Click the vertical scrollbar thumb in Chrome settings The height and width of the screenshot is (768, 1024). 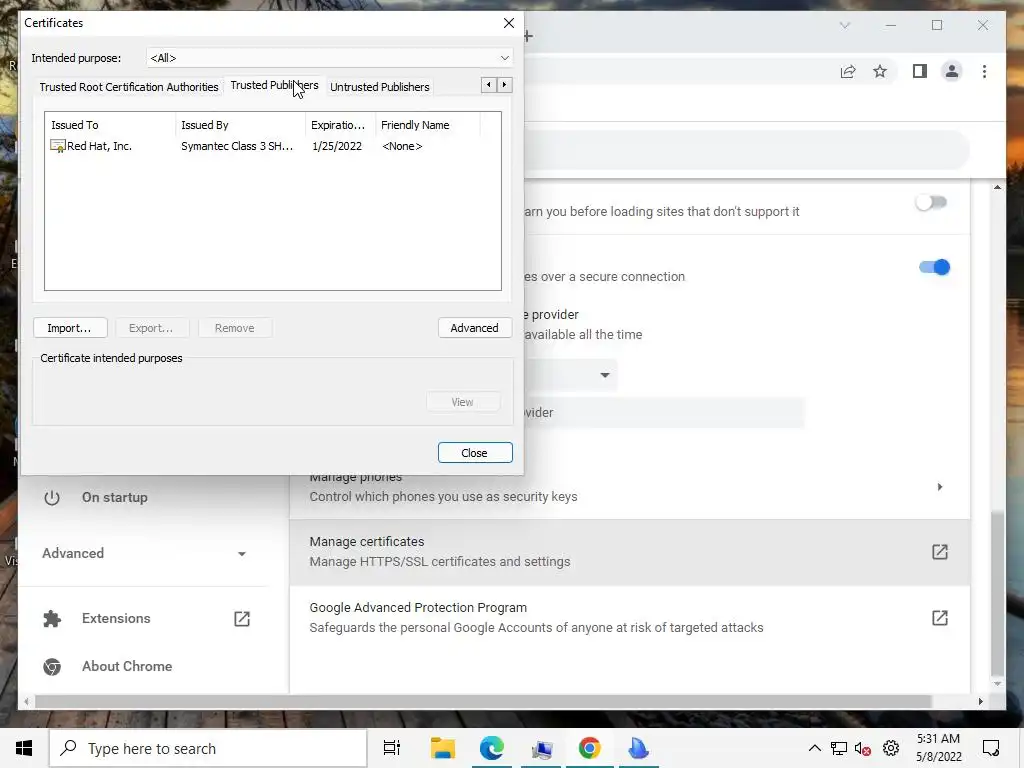(x=997, y=593)
